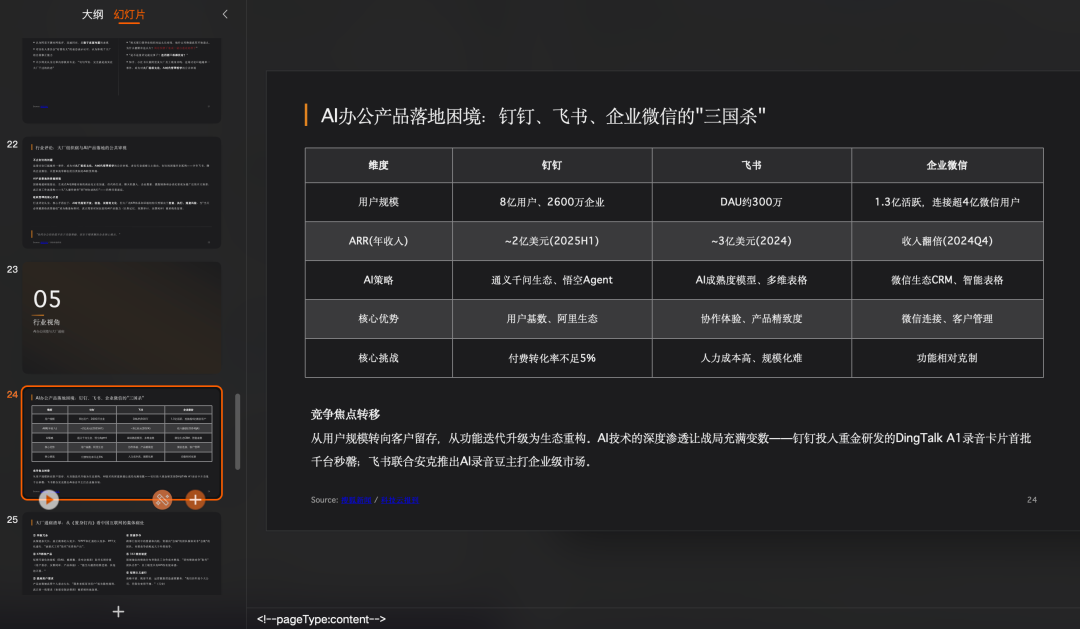This screenshot has height=629, width=1080.
Task: Select the 幻灯片 tab
Action: pyautogui.click(x=129, y=14)
